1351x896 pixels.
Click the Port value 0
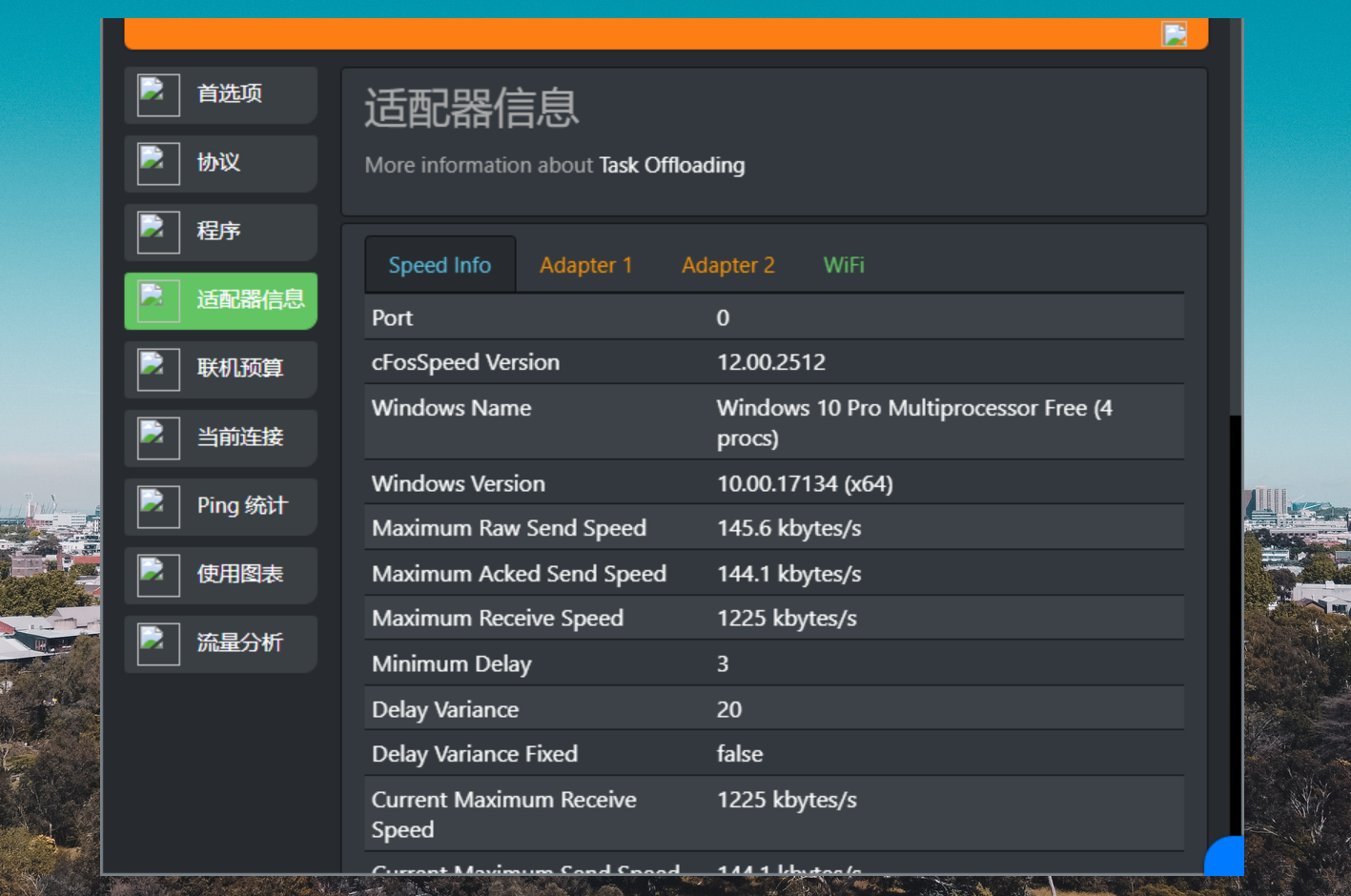point(723,317)
